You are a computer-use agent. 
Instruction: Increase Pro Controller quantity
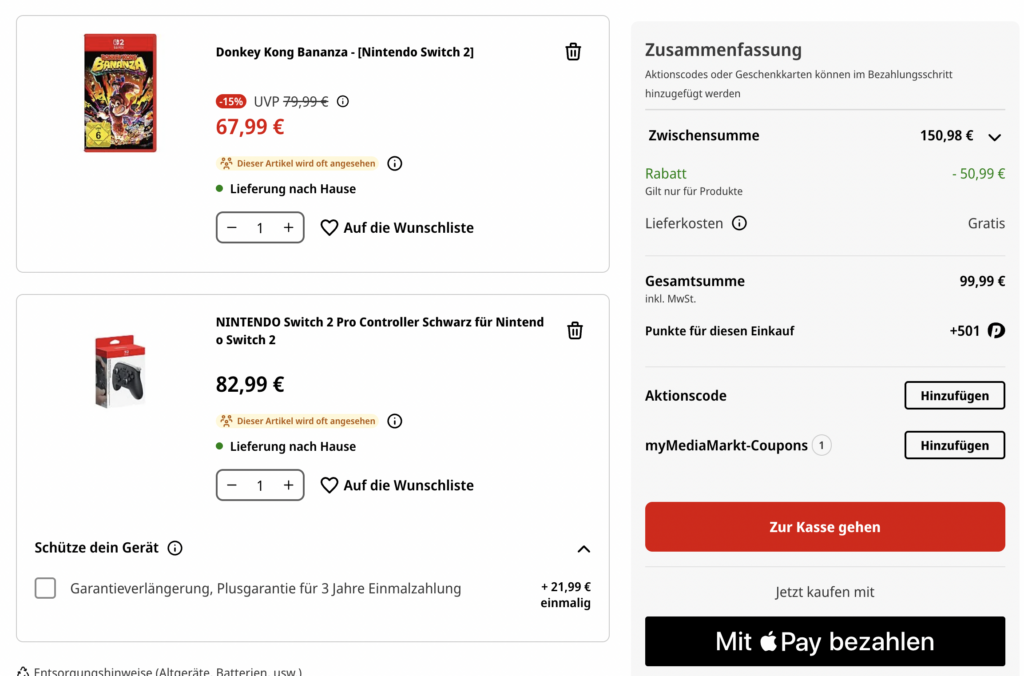[288, 485]
